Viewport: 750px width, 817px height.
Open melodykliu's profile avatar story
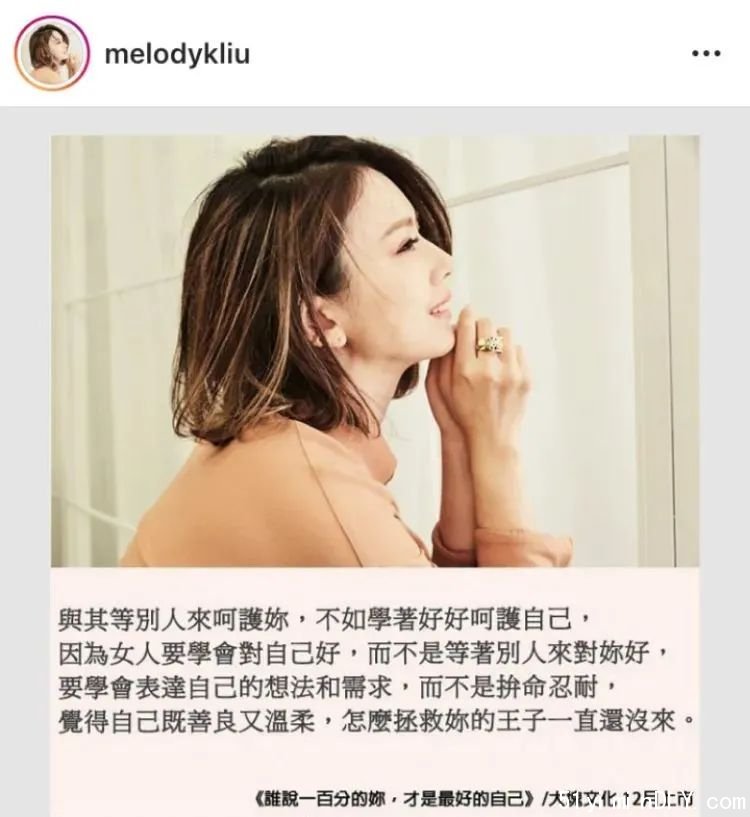(x=52, y=53)
